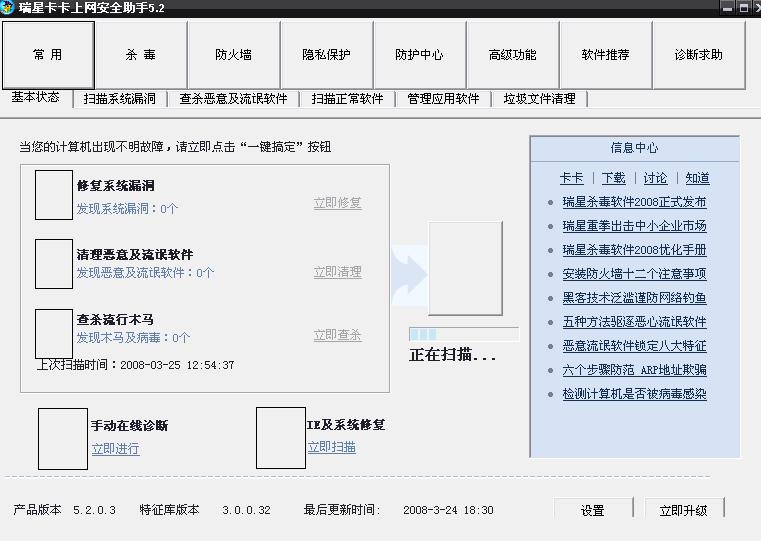
Task: Open the 扫描系统漏洞 sub-tab
Action: 119,99
